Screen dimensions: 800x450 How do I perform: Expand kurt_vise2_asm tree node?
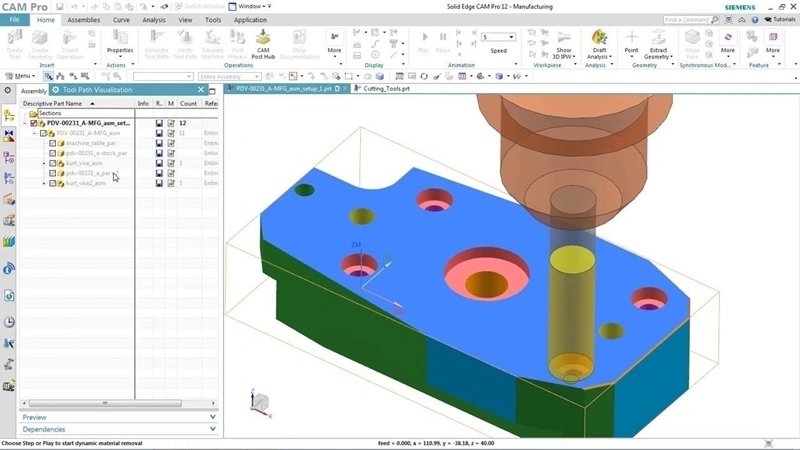pyautogui.click(x=44, y=183)
